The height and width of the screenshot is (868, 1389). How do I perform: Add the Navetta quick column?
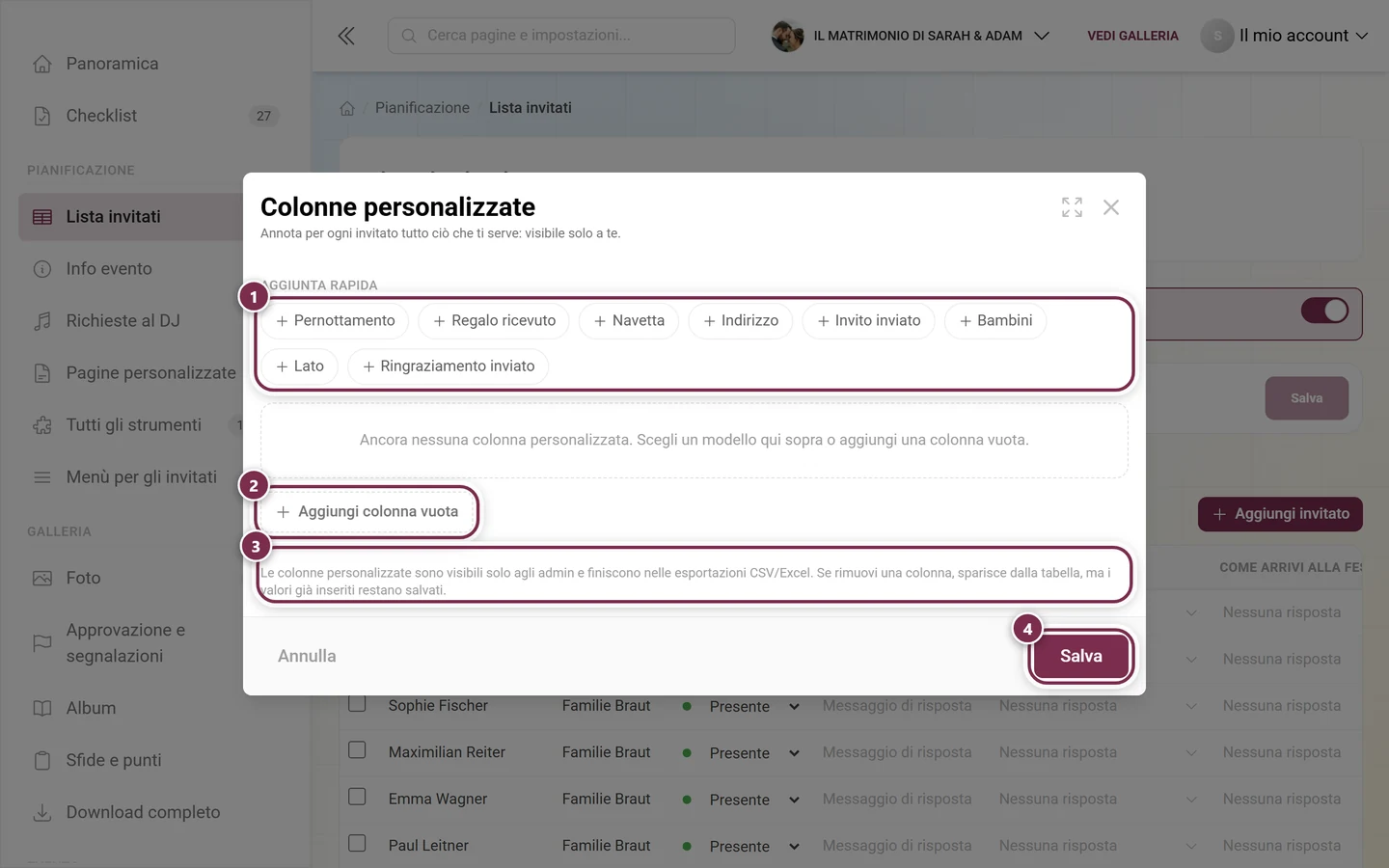point(629,321)
